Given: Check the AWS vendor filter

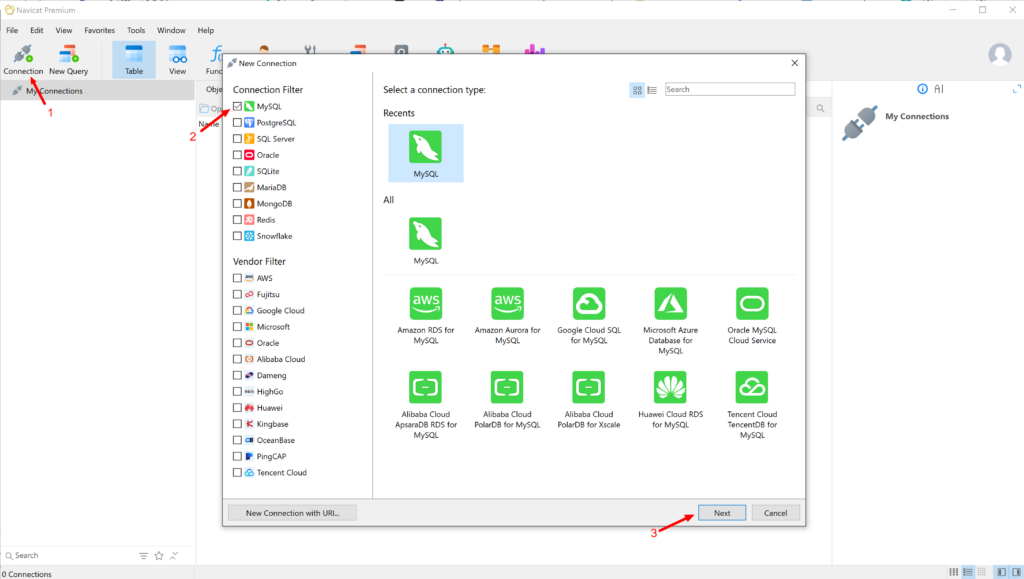Looking at the screenshot, I should [x=237, y=278].
